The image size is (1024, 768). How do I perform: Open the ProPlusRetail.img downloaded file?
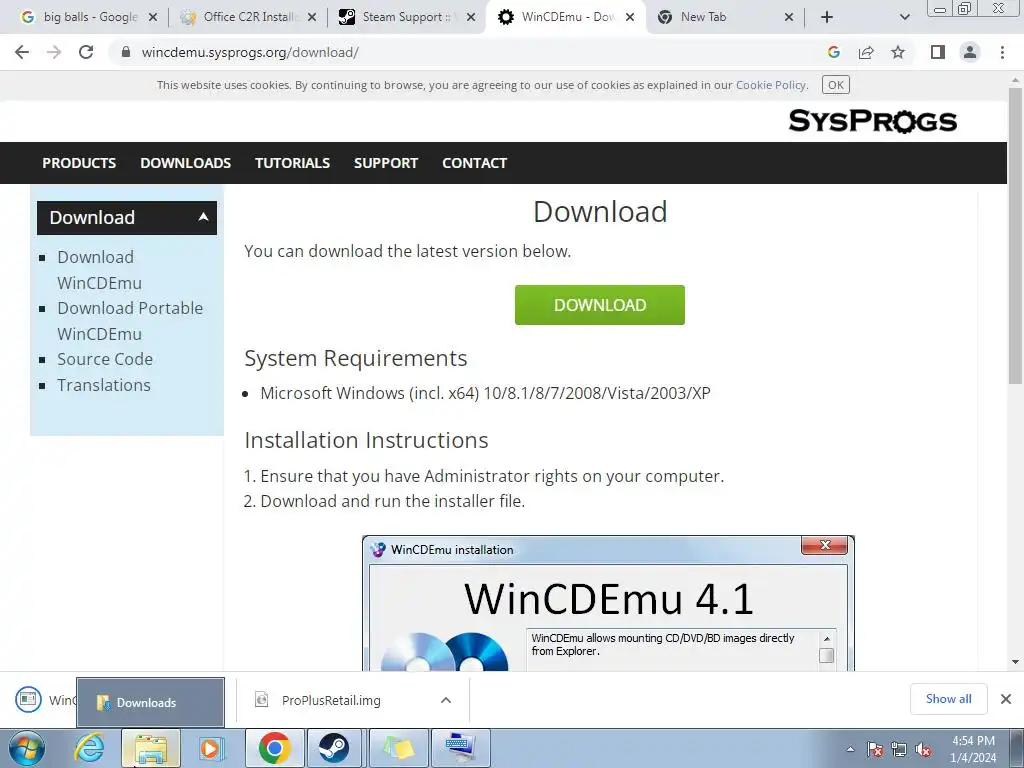coord(331,700)
